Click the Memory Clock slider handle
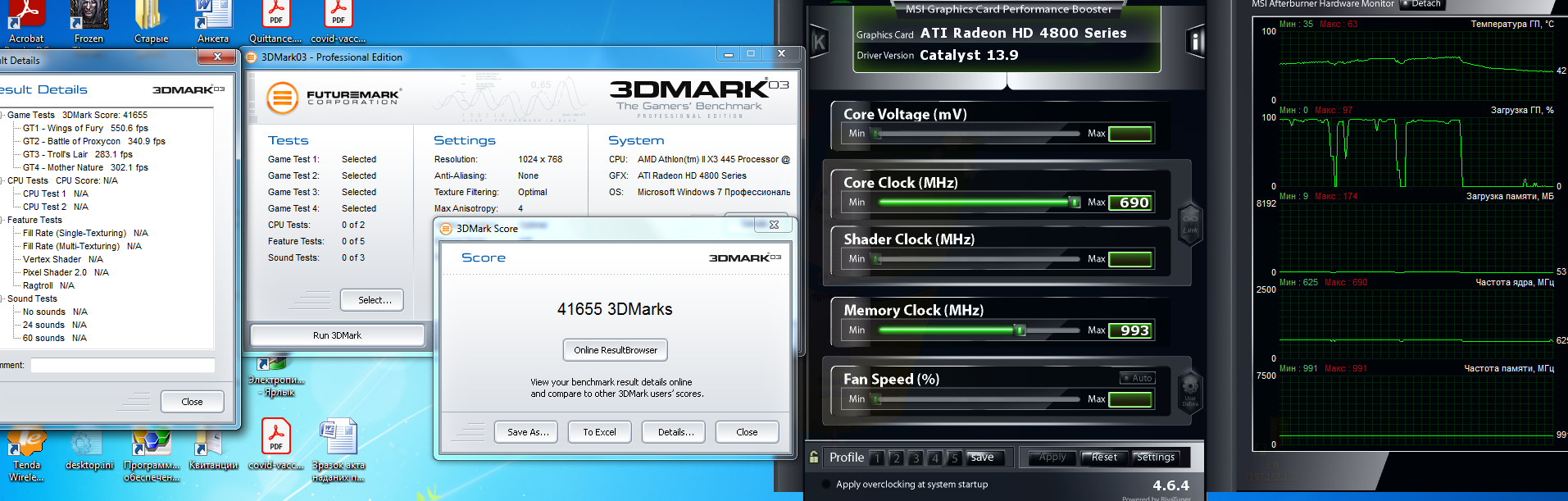1568x501 pixels. [1020, 330]
